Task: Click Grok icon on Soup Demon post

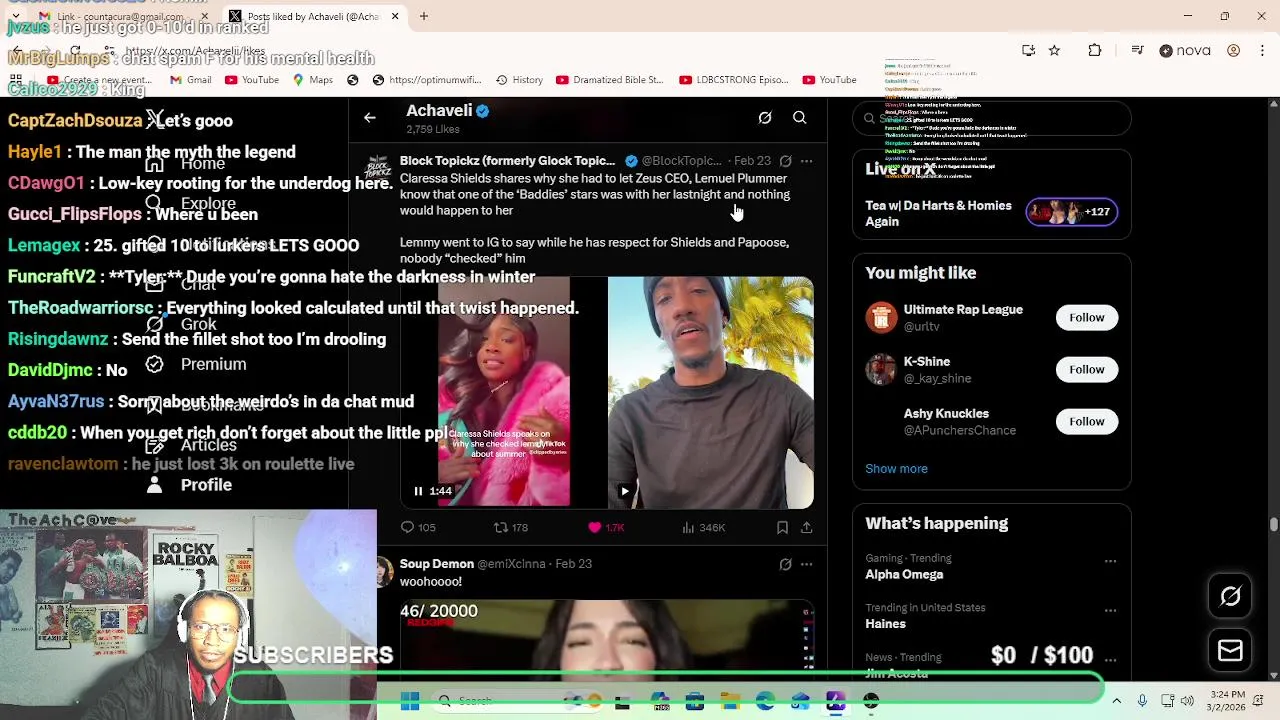Action: 786,564
